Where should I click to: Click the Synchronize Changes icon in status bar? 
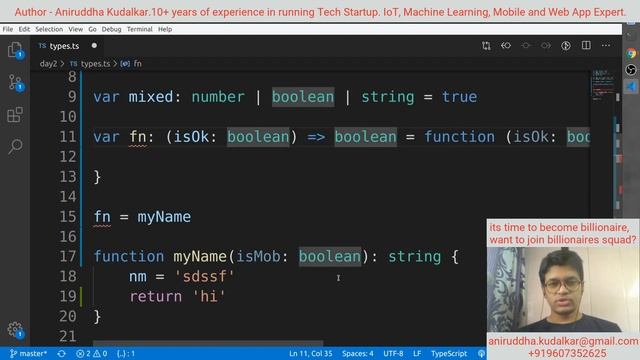point(61,353)
